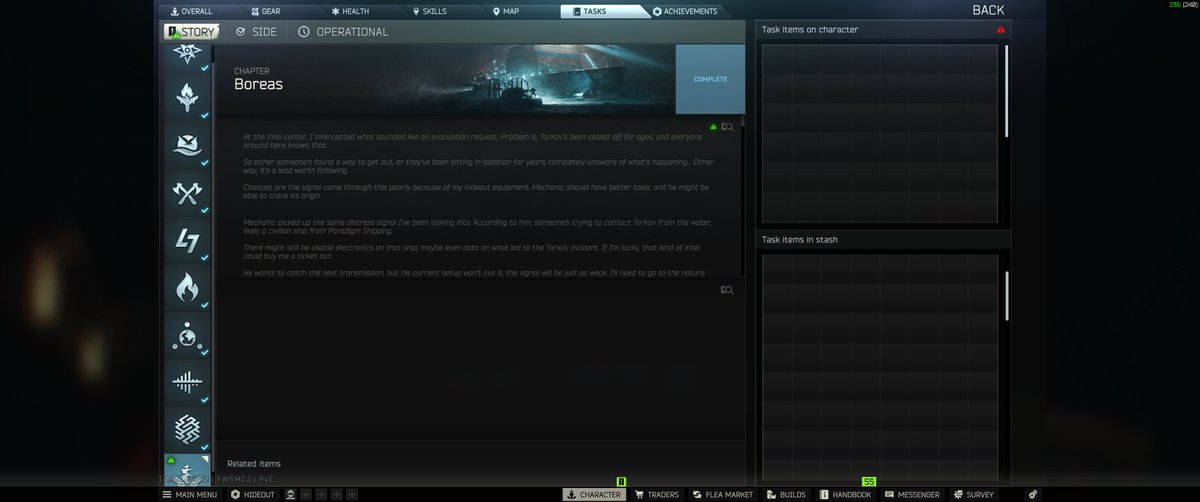Open the Handbook
Screen dimensions: 1200x502
tap(846, 494)
